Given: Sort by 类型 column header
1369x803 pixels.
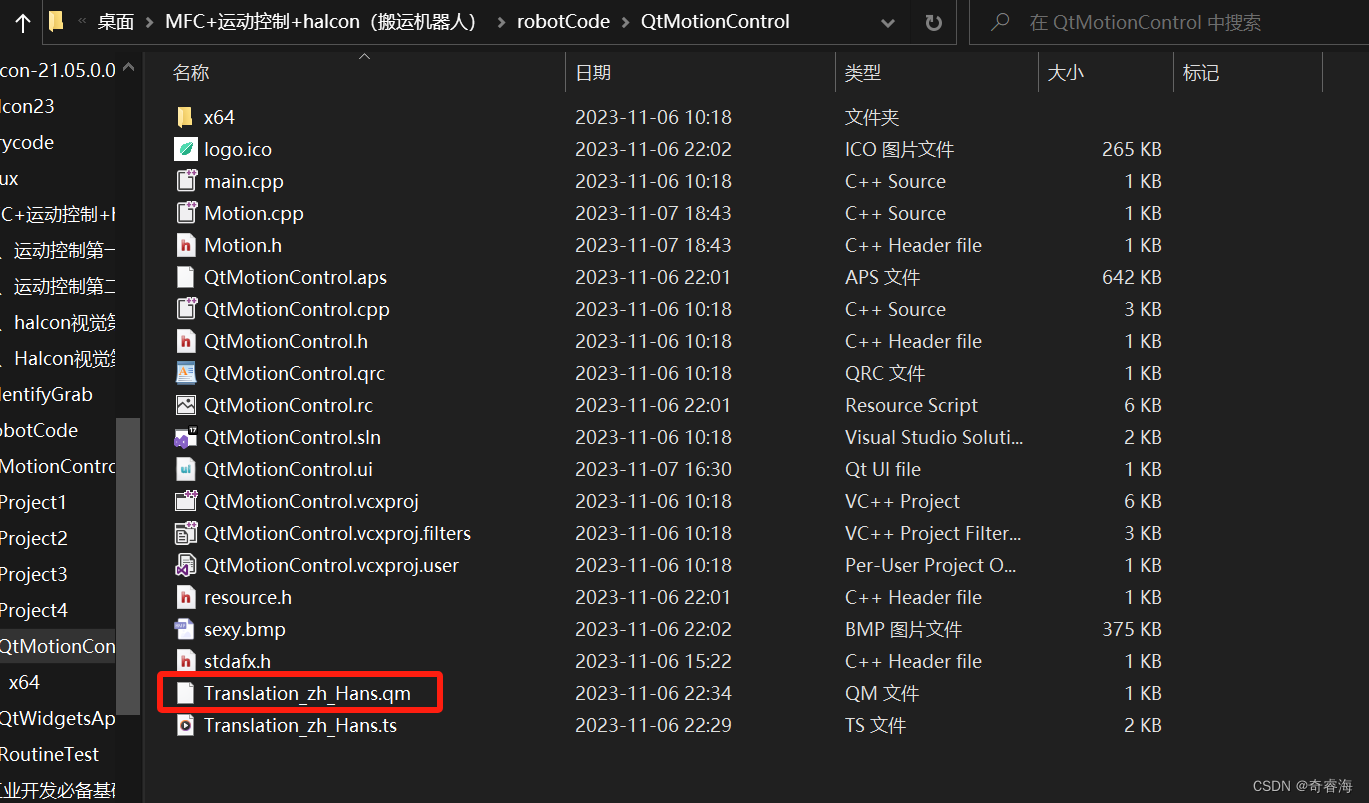Looking at the screenshot, I should tap(863, 72).
